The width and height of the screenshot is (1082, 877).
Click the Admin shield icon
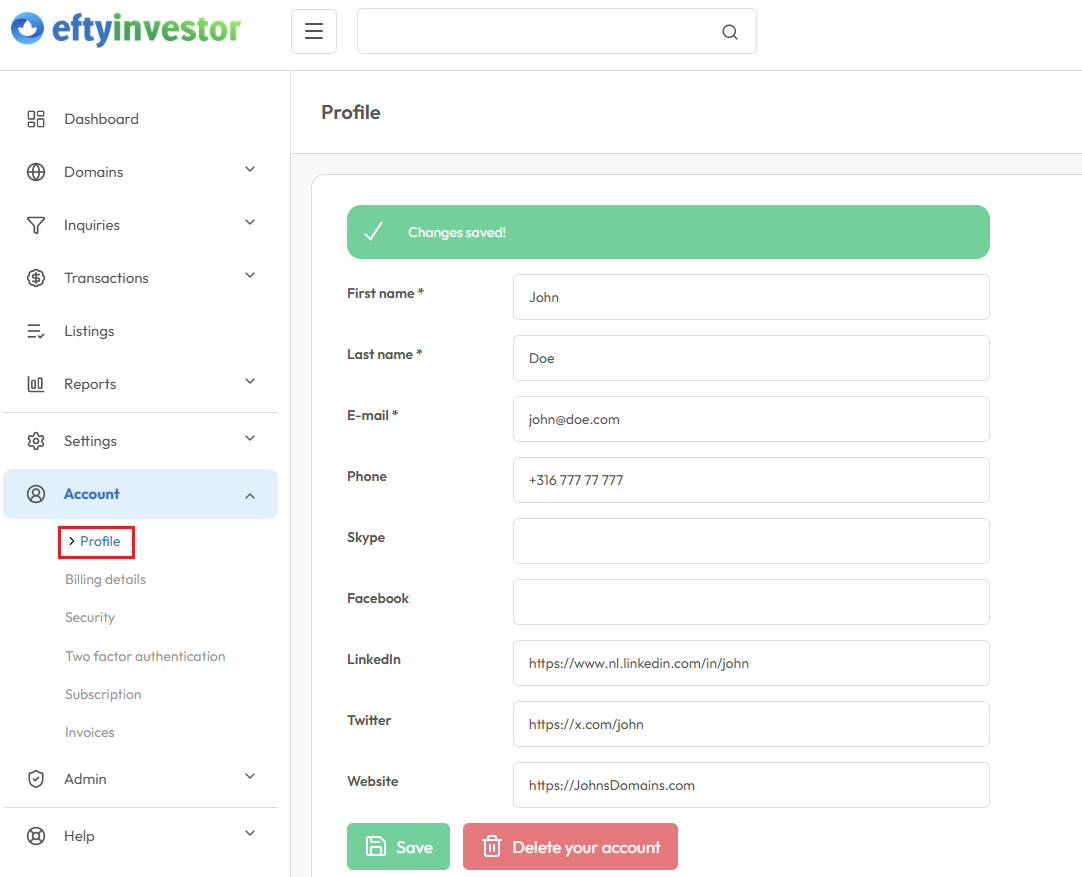(x=36, y=778)
